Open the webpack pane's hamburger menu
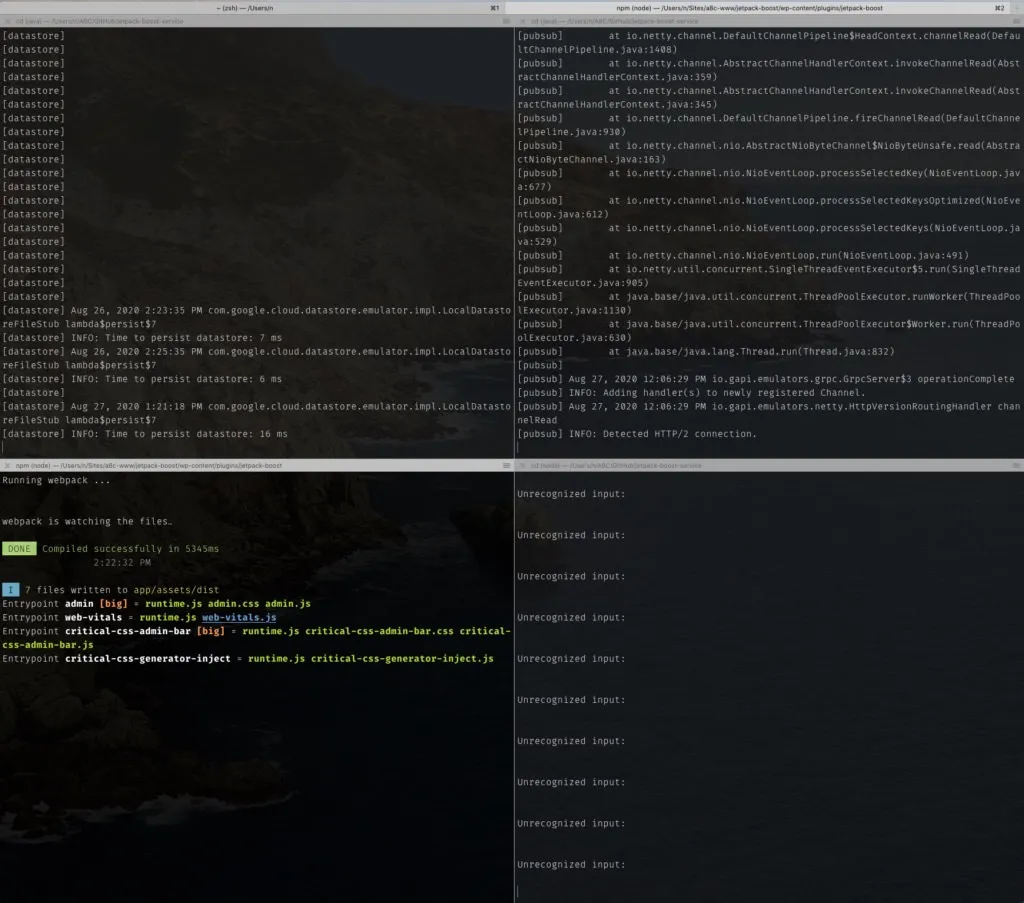The image size is (1024, 903). (x=506, y=466)
